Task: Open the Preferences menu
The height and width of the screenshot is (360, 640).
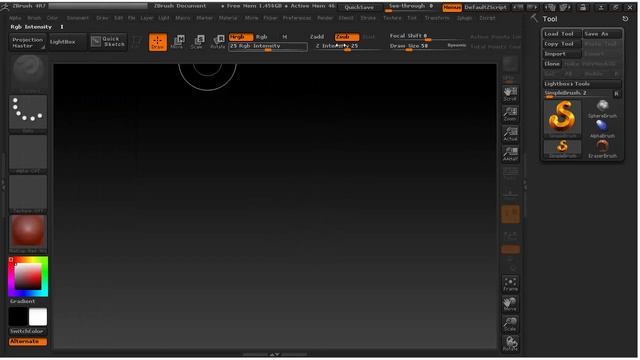Action: 297,18
